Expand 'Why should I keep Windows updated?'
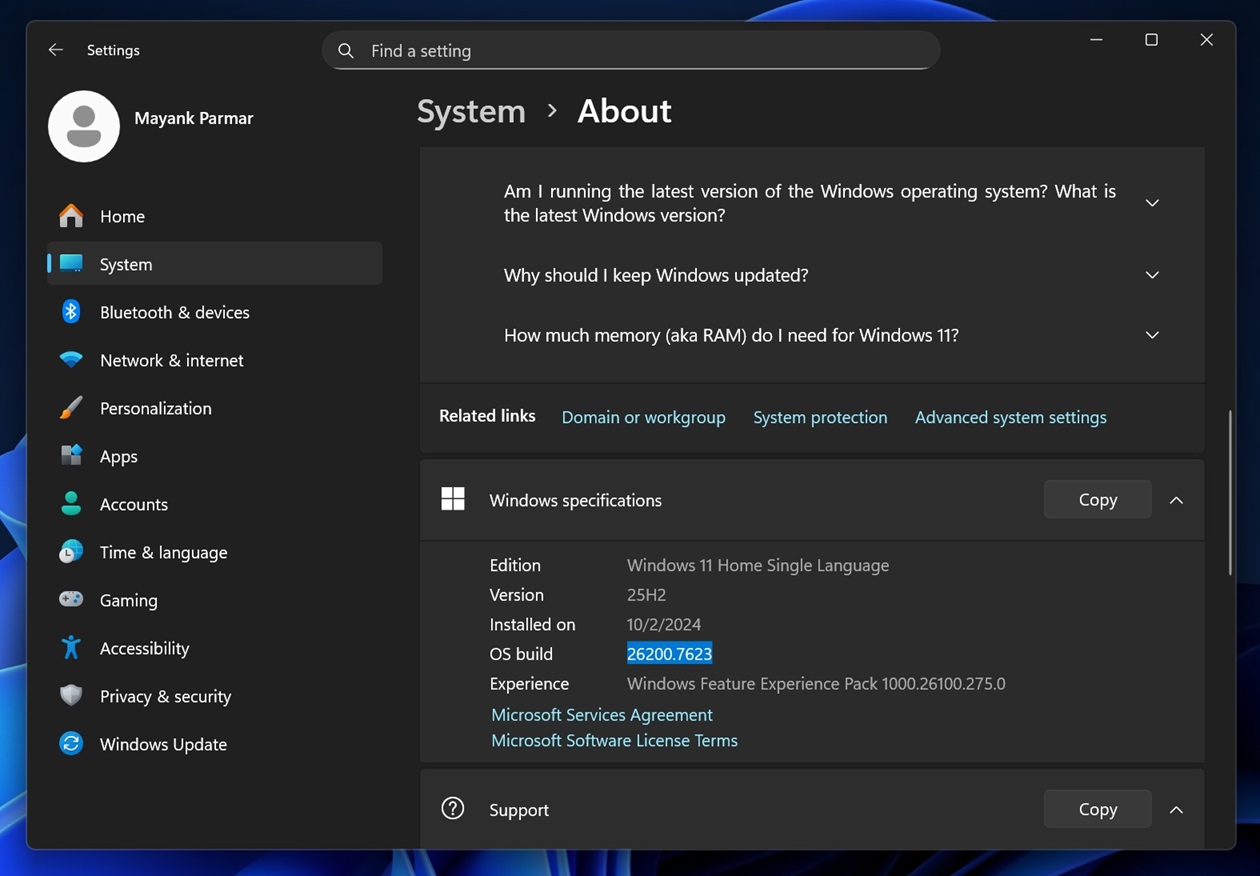 tap(1151, 275)
